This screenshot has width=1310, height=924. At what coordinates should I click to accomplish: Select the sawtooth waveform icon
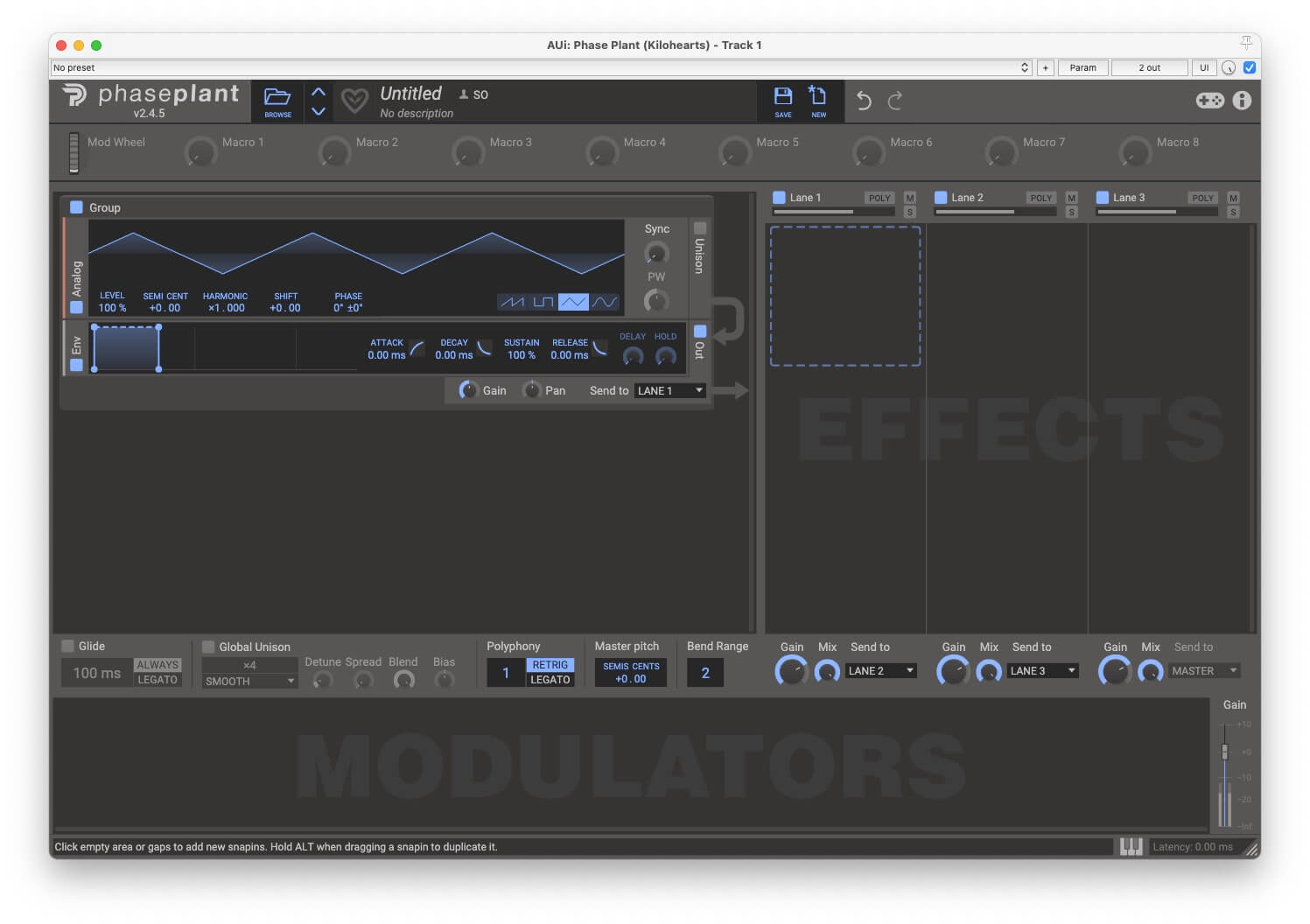[x=512, y=303]
